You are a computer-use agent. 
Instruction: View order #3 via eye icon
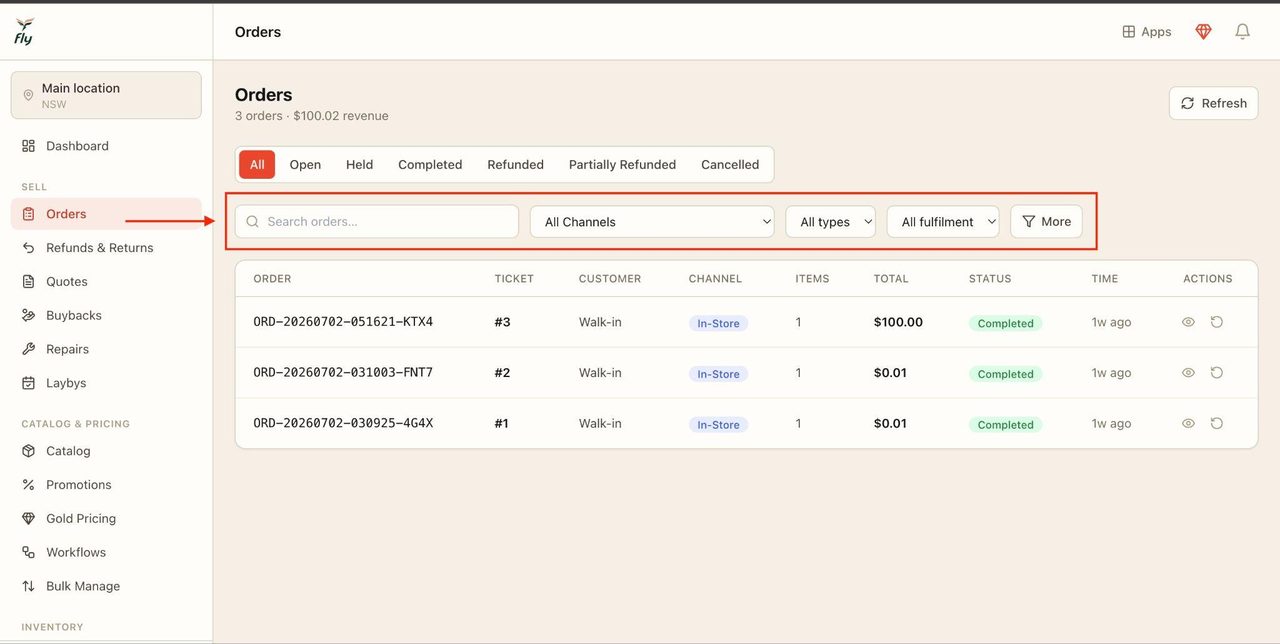[x=1188, y=322]
